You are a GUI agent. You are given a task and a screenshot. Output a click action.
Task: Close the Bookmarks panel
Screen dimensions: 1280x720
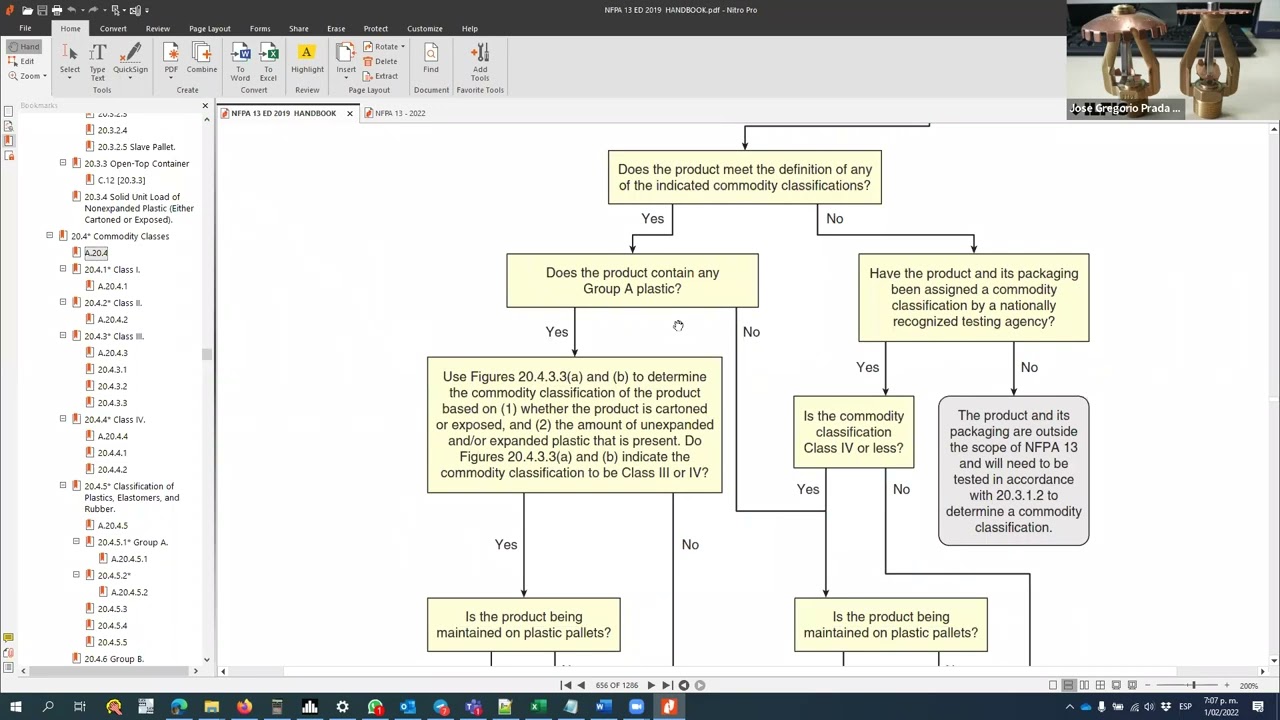[x=205, y=105]
